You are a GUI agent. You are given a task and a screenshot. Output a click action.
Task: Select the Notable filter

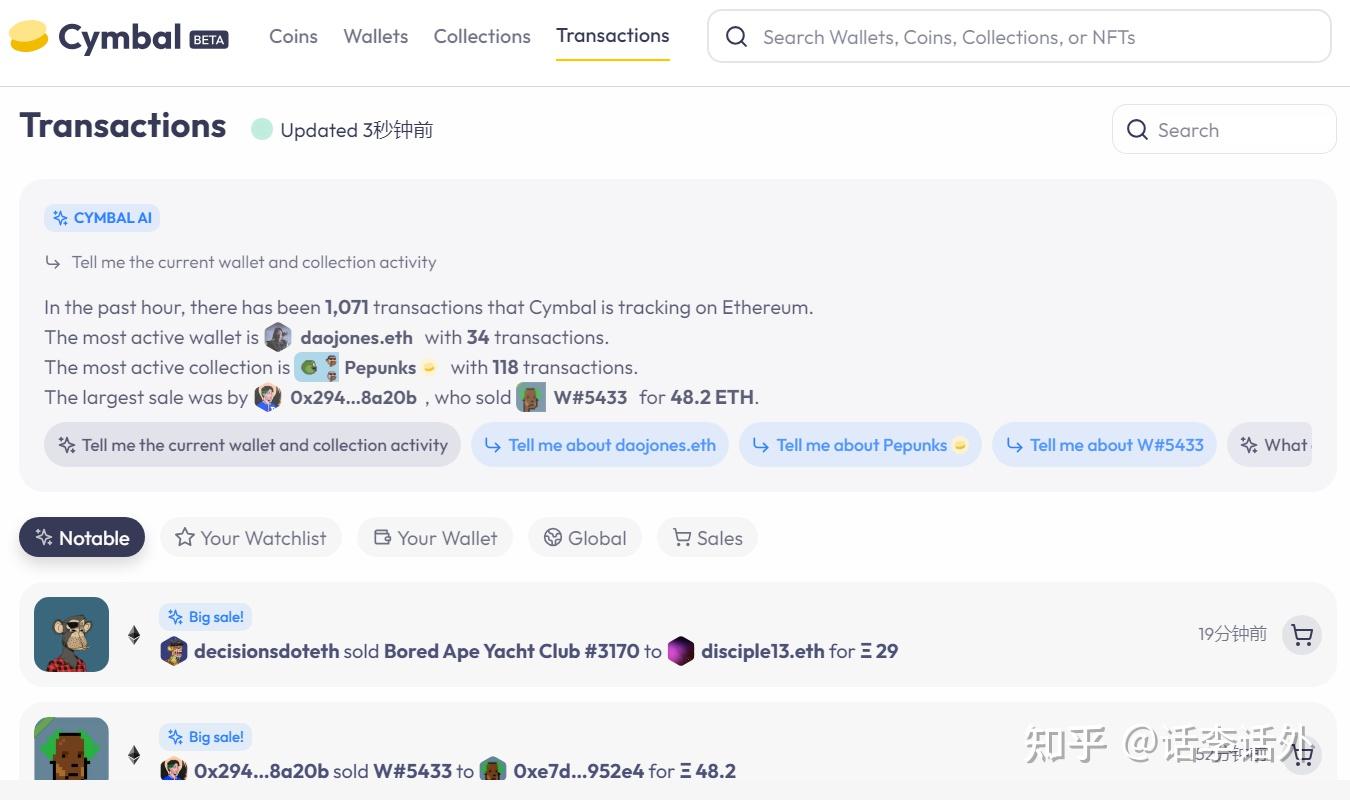tap(82, 538)
